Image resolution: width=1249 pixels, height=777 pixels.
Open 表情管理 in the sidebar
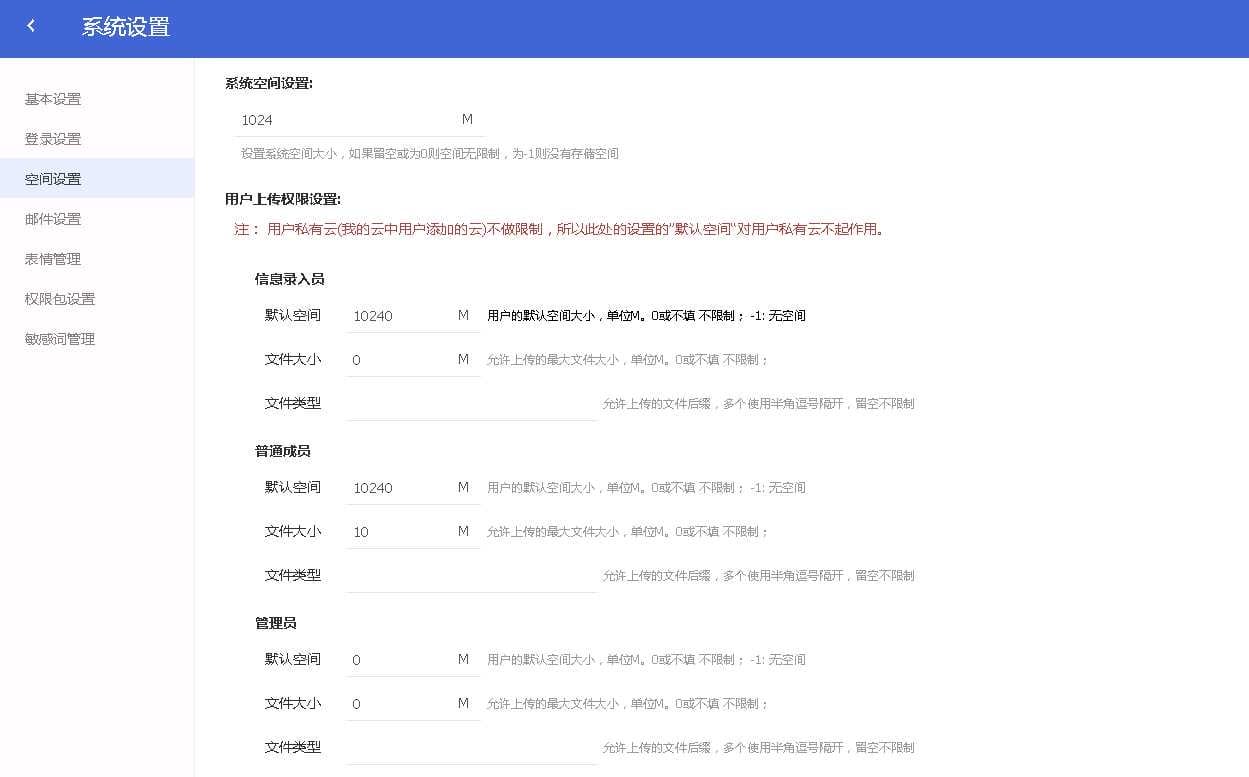point(53,259)
